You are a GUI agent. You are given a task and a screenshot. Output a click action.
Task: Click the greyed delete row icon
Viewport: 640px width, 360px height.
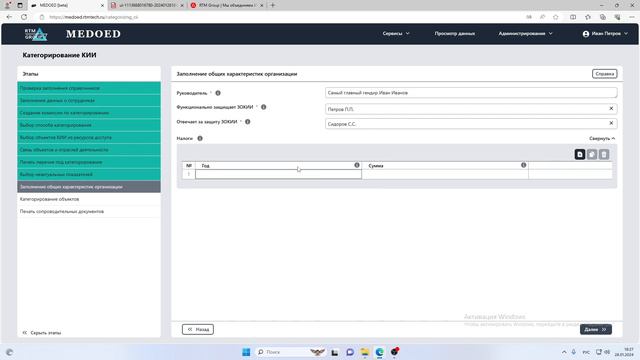[604, 154]
